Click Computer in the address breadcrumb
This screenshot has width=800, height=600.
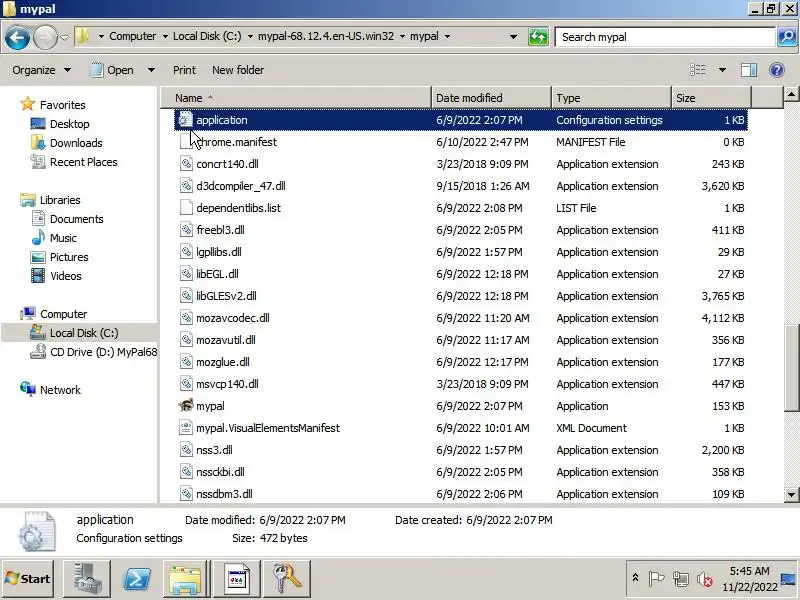(133, 36)
